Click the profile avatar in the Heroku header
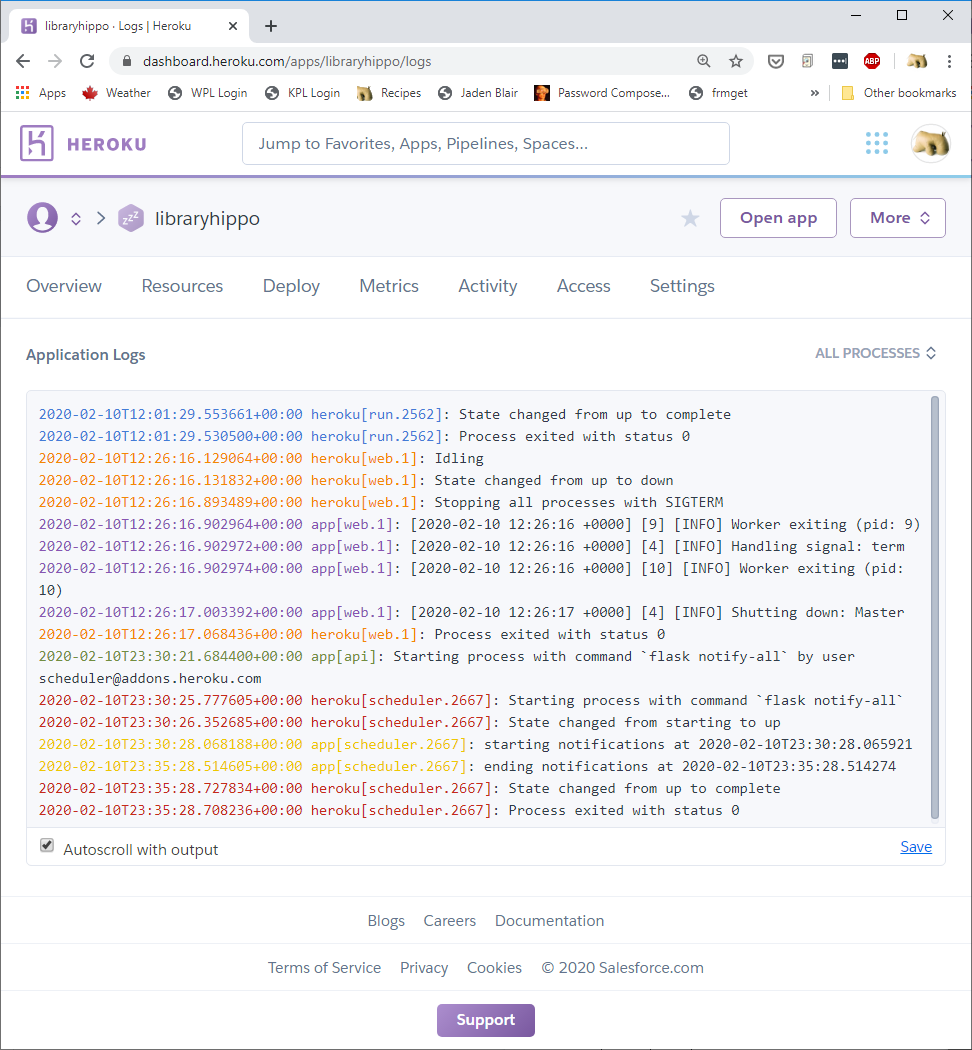 (x=930, y=143)
